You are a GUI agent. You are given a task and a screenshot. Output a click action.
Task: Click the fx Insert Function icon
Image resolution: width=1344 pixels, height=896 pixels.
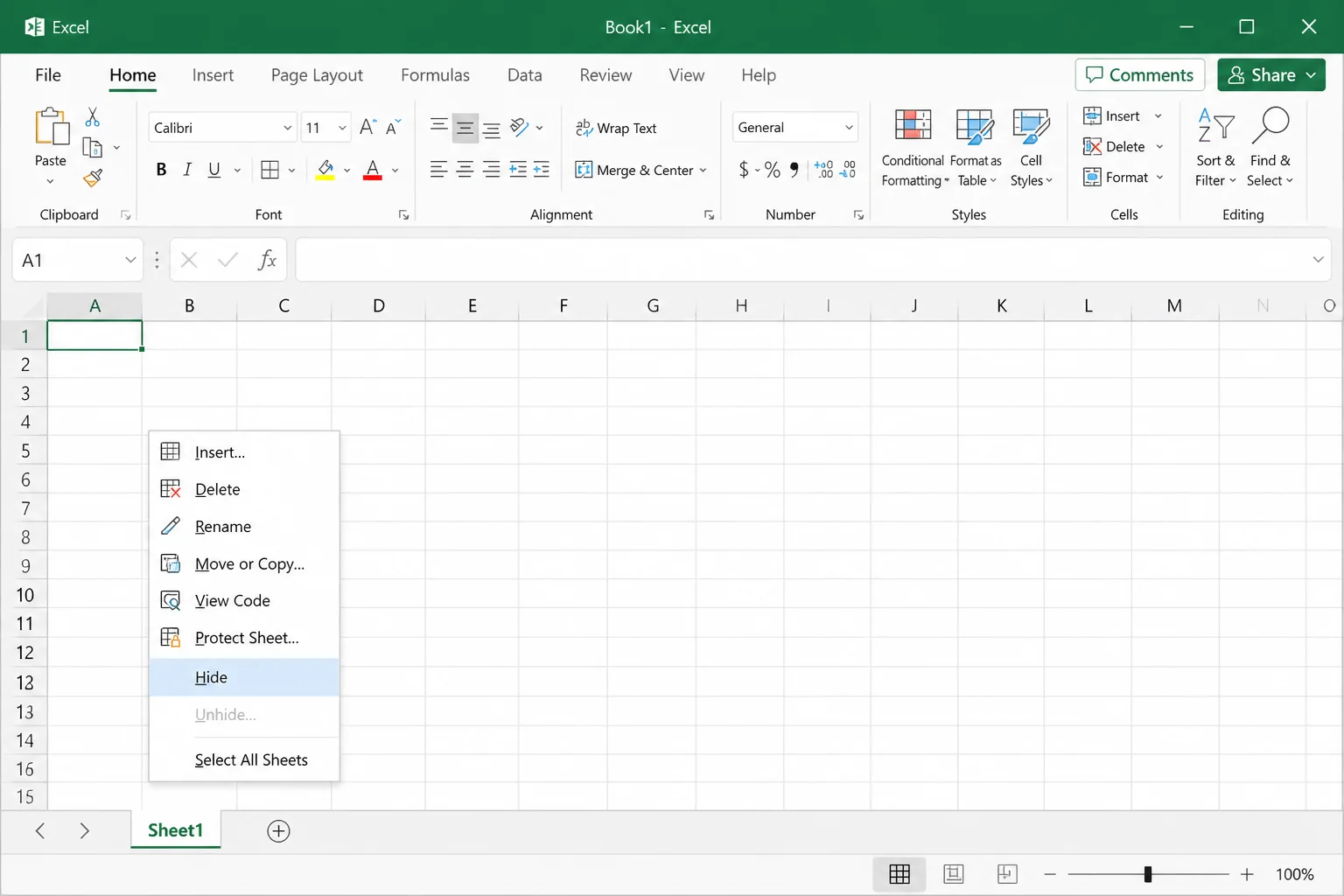click(267, 260)
